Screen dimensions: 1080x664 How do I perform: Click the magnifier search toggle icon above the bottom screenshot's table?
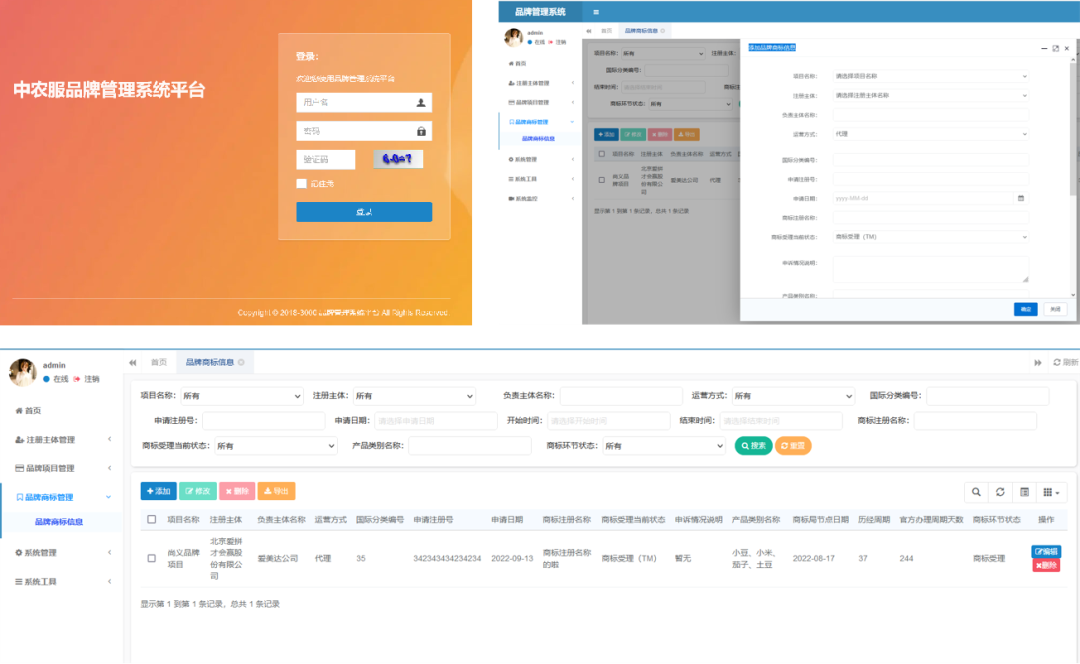click(976, 492)
